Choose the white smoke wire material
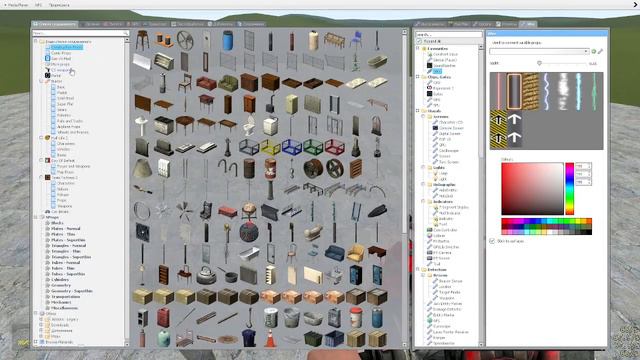The height and width of the screenshot is (360, 640). point(562,91)
